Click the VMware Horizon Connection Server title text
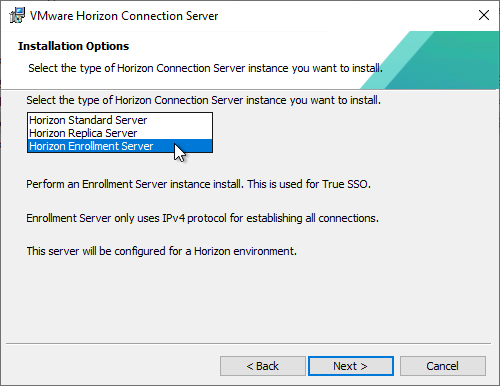The width and height of the screenshot is (500, 386). [x=124, y=16]
